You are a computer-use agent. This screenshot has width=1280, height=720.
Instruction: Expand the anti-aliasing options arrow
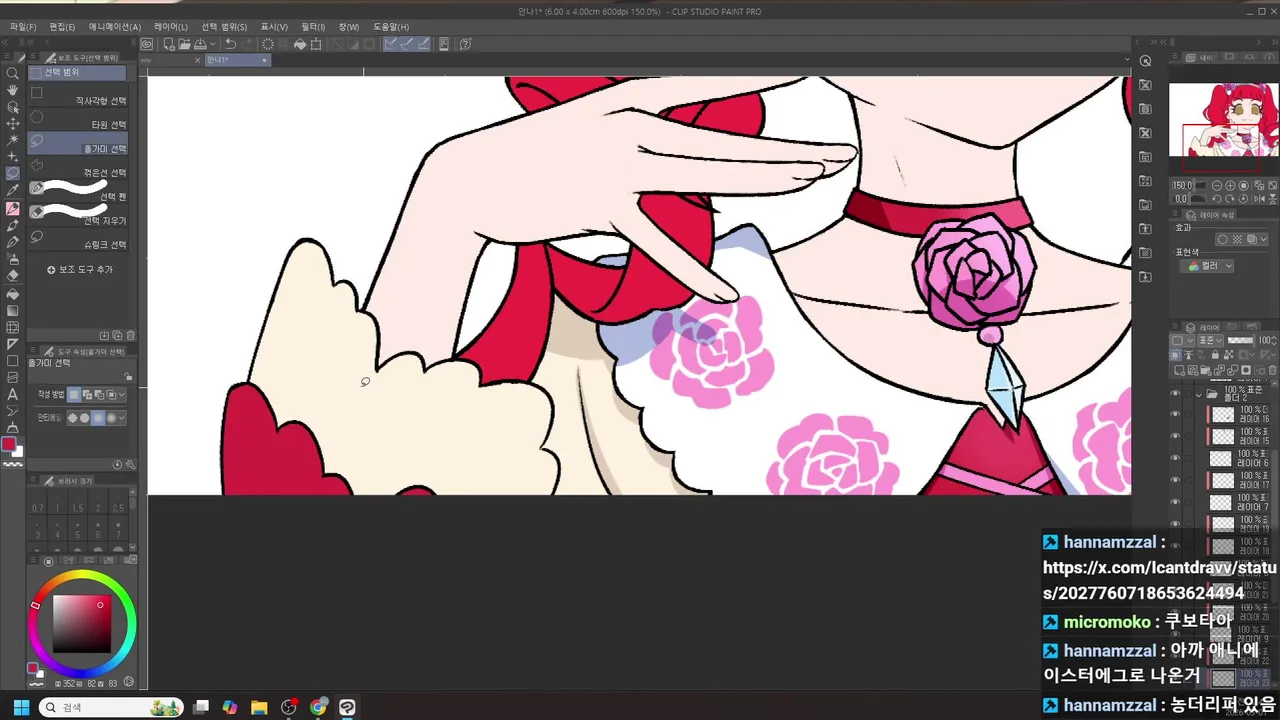pos(122,418)
